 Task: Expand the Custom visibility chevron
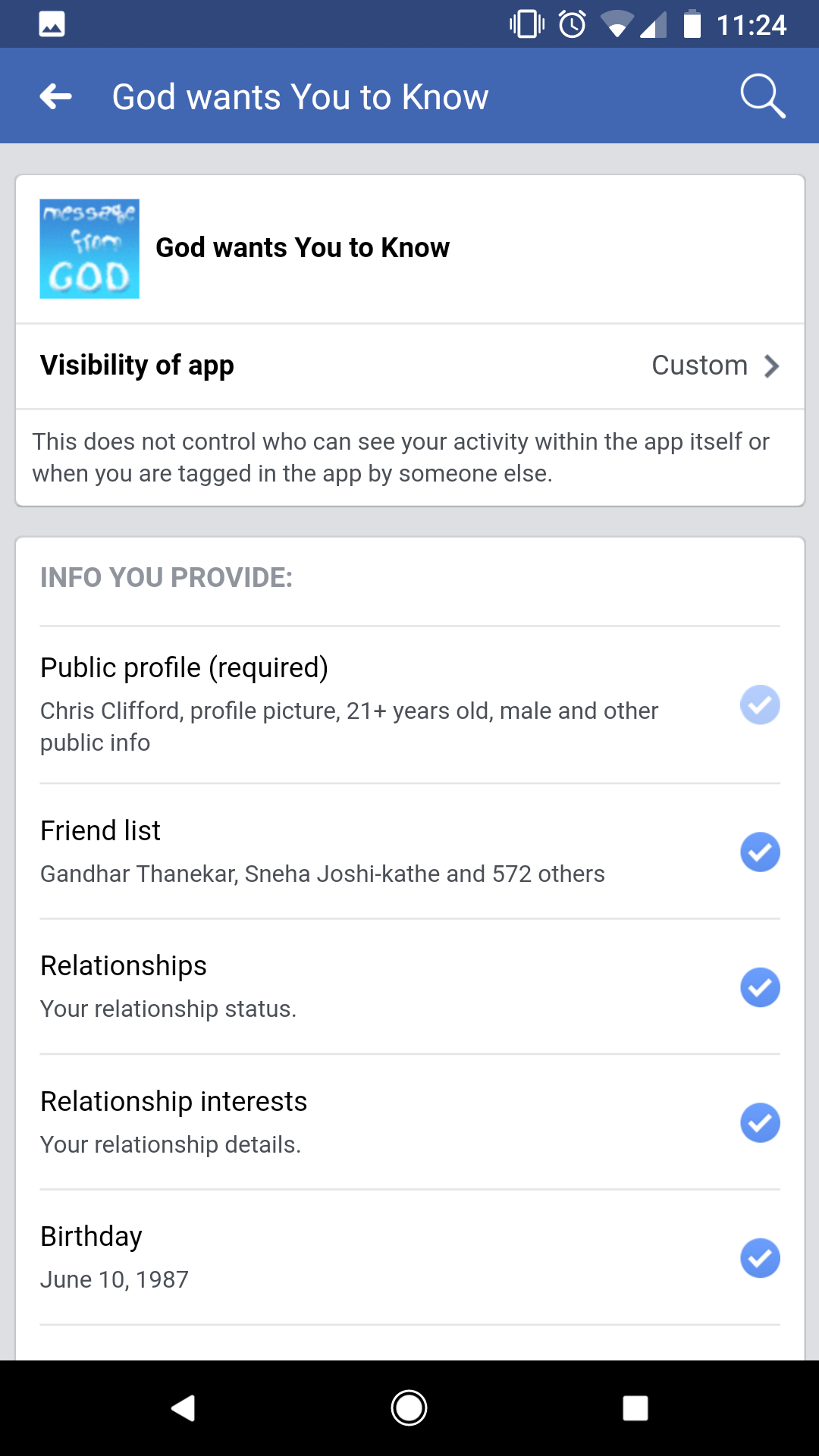[772, 366]
